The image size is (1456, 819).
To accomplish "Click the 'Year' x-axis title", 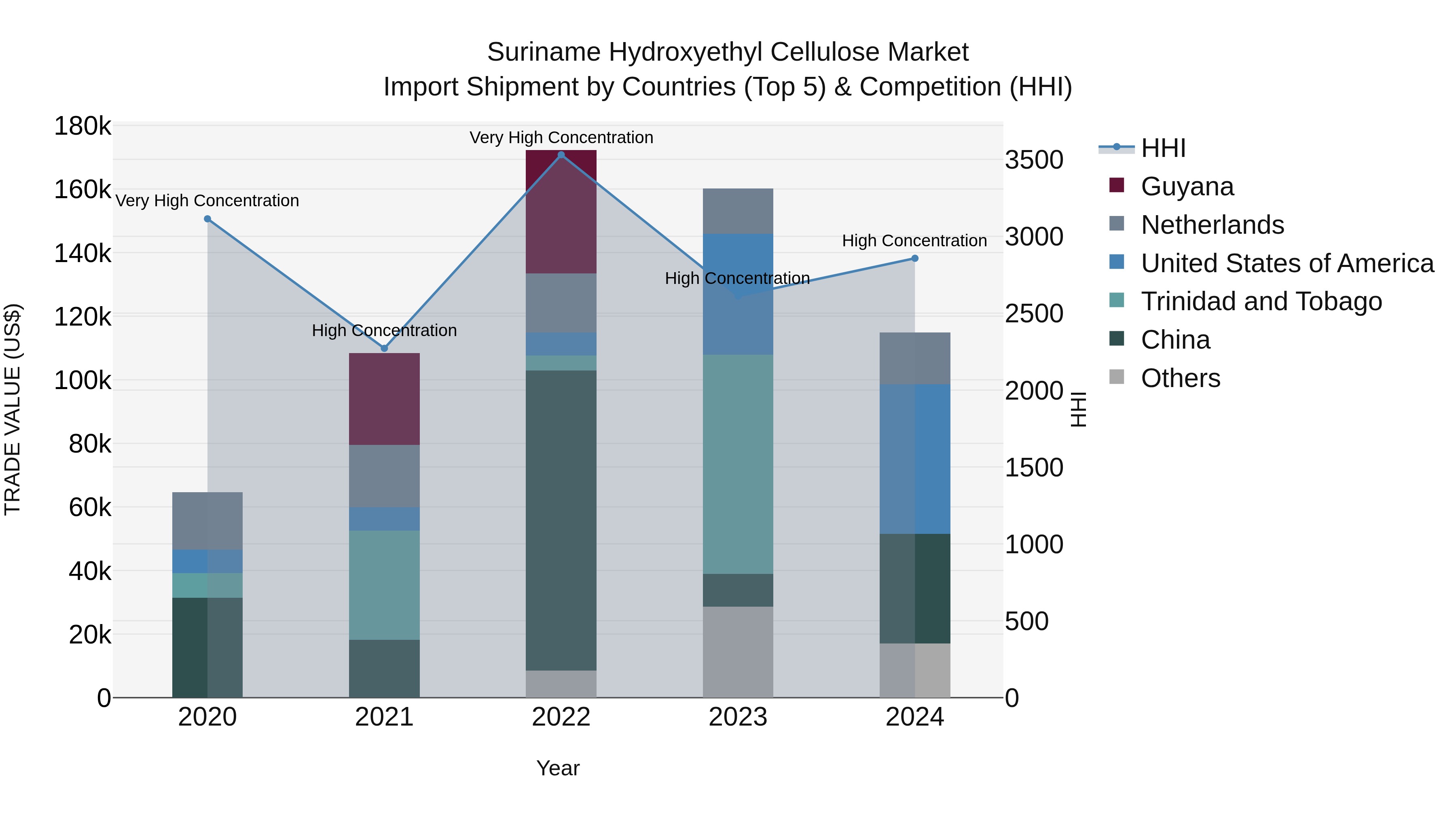I will tap(558, 769).
